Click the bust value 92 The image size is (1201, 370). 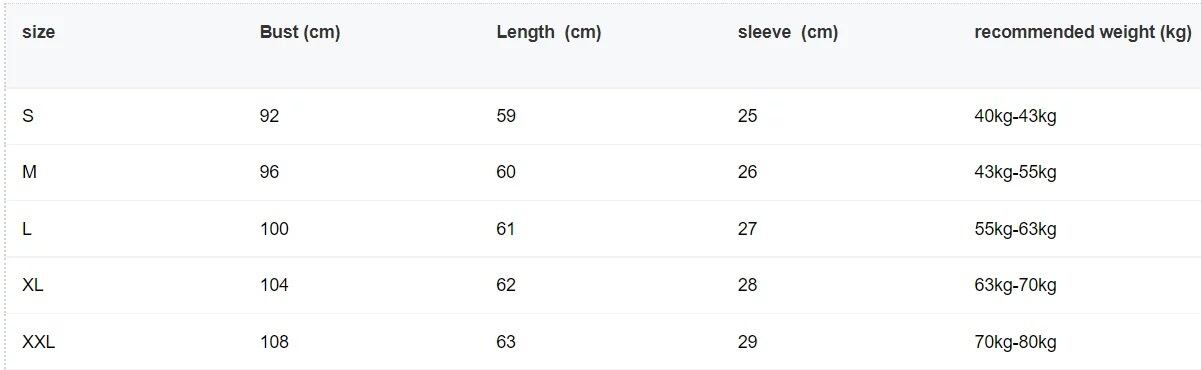269,116
